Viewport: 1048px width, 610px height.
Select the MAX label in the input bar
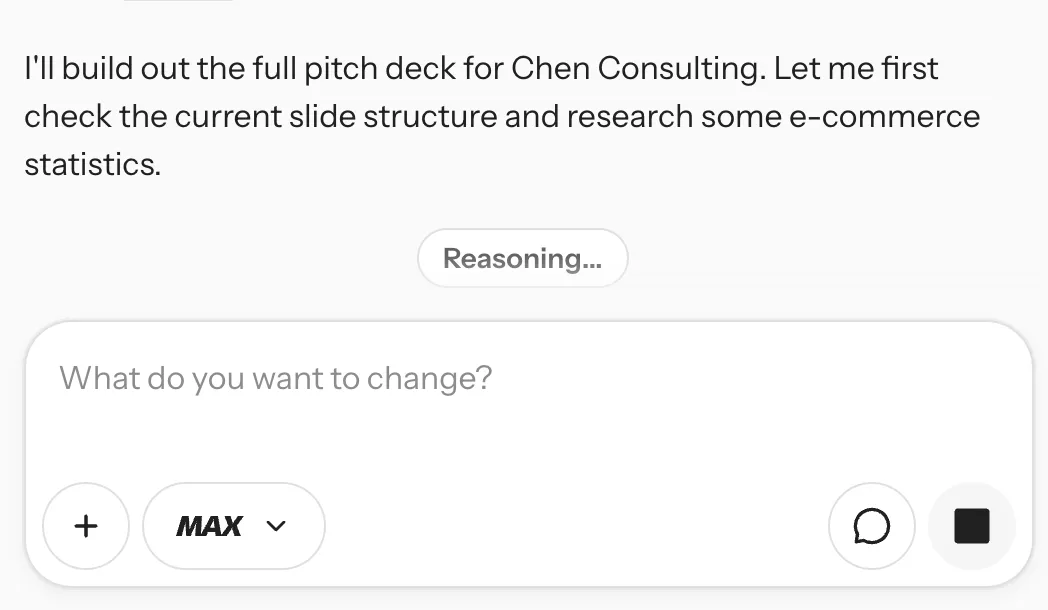210,525
